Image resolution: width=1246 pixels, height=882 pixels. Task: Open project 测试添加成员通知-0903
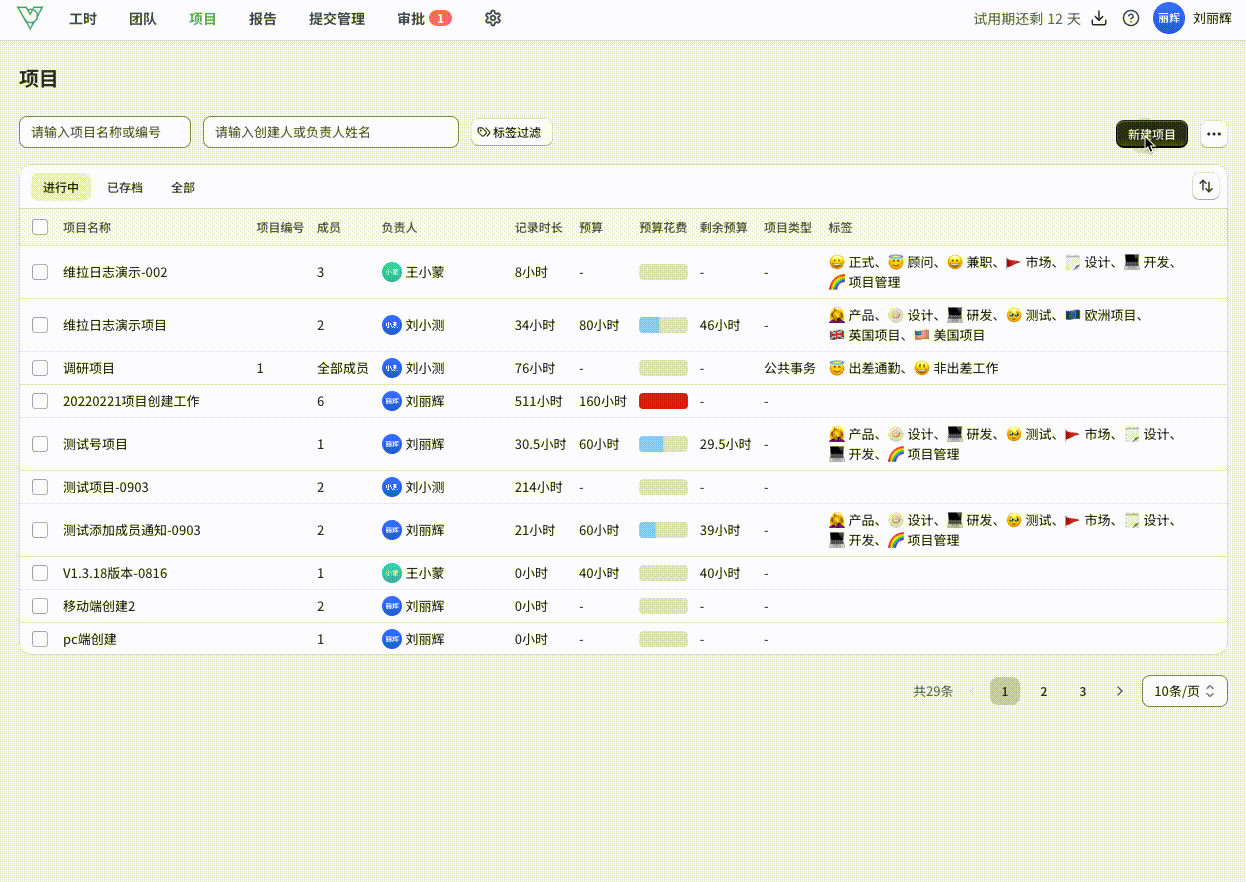click(132, 530)
